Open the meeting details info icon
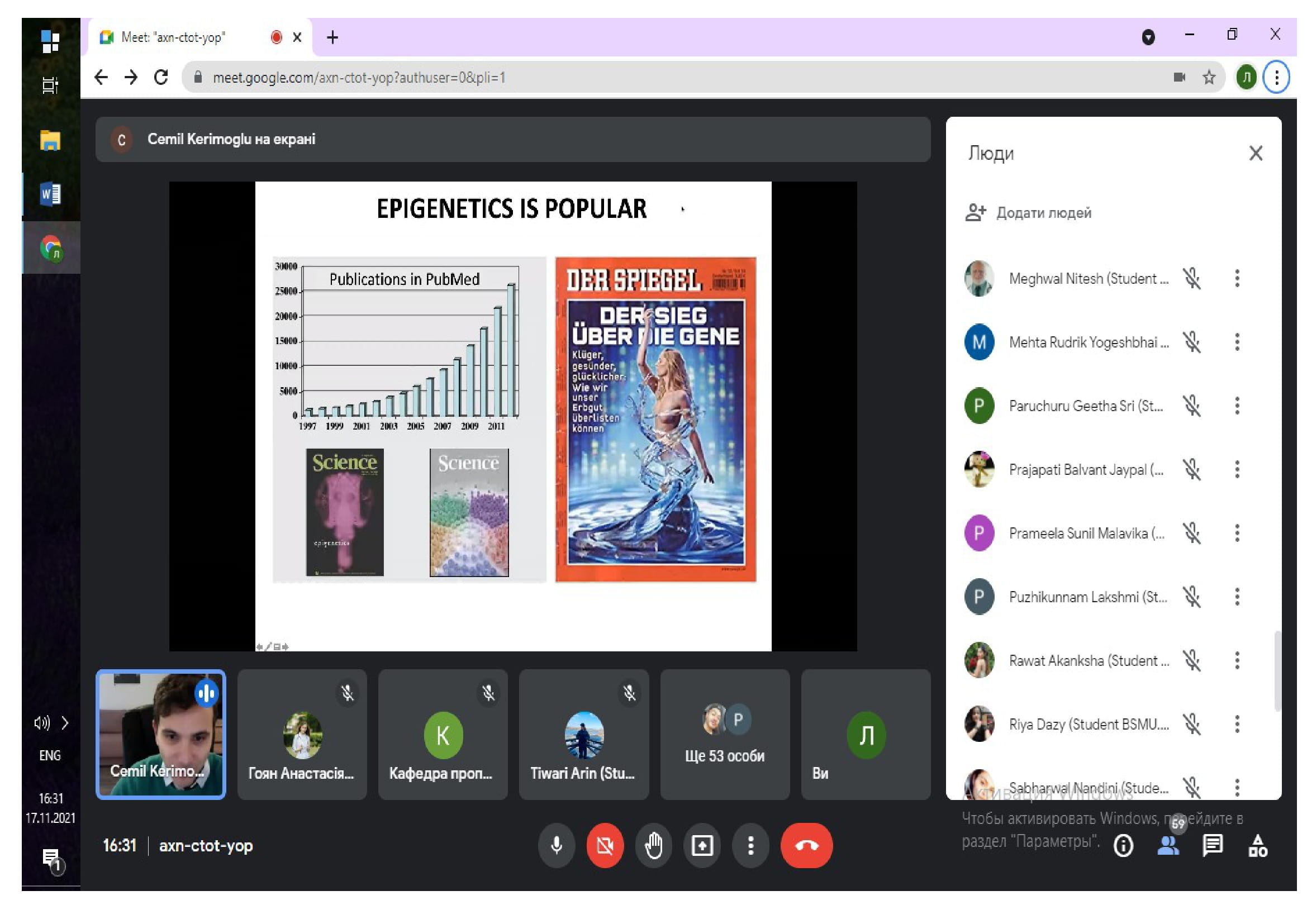This screenshot has height=924, width=1307. [x=1123, y=846]
